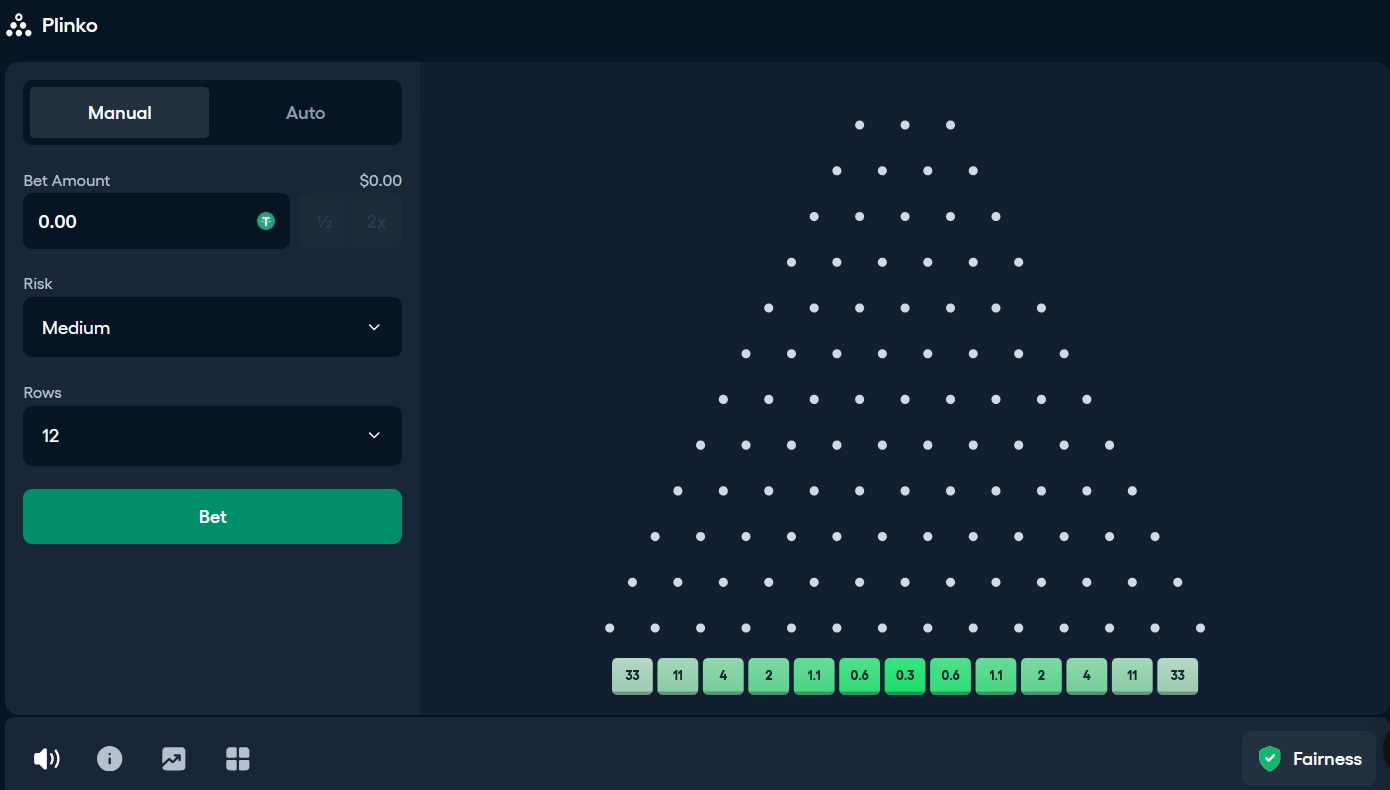This screenshot has height=790, width=1390.
Task: Expand the Rows dropdown showing 12
Action: (x=212, y=436)
